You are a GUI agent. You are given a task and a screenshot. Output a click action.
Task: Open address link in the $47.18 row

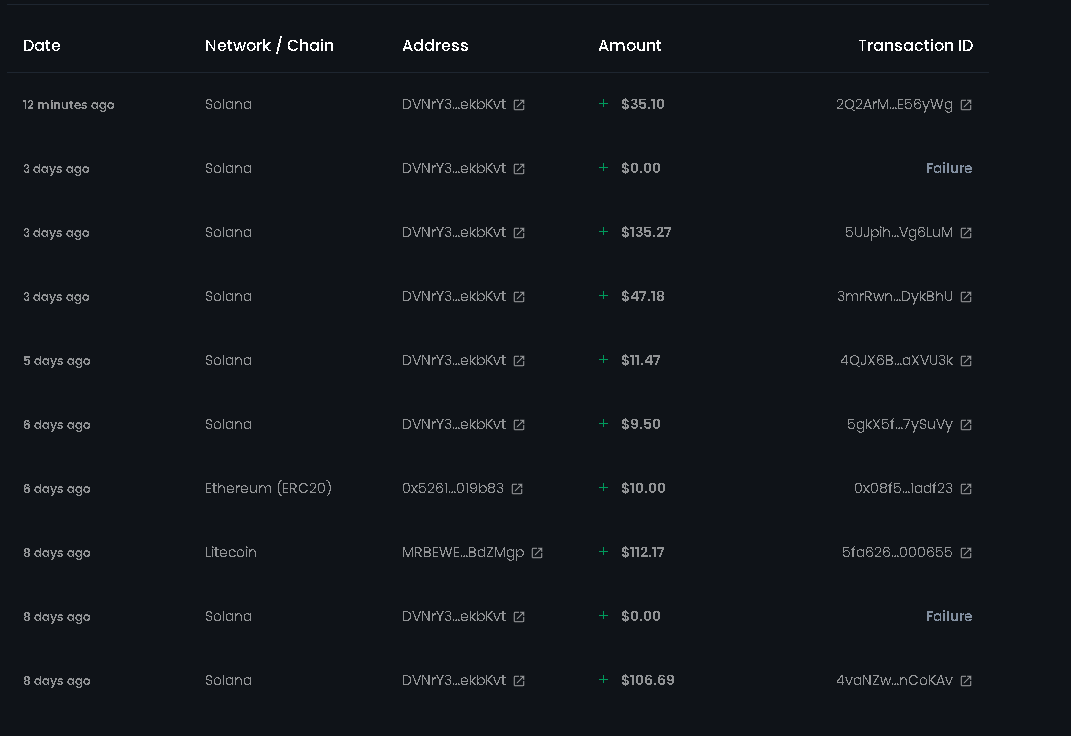pyautogui.click(x=519, y=297)
